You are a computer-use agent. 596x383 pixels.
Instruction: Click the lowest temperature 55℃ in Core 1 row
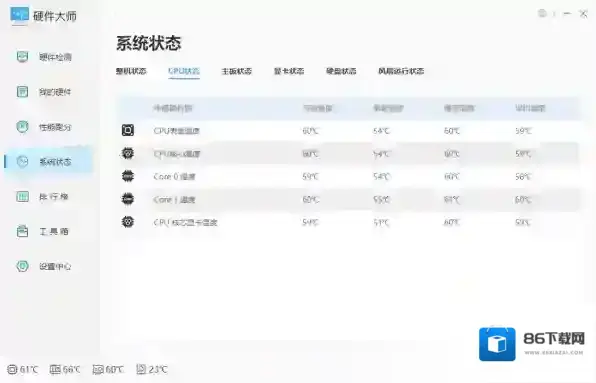pos(381,199)
